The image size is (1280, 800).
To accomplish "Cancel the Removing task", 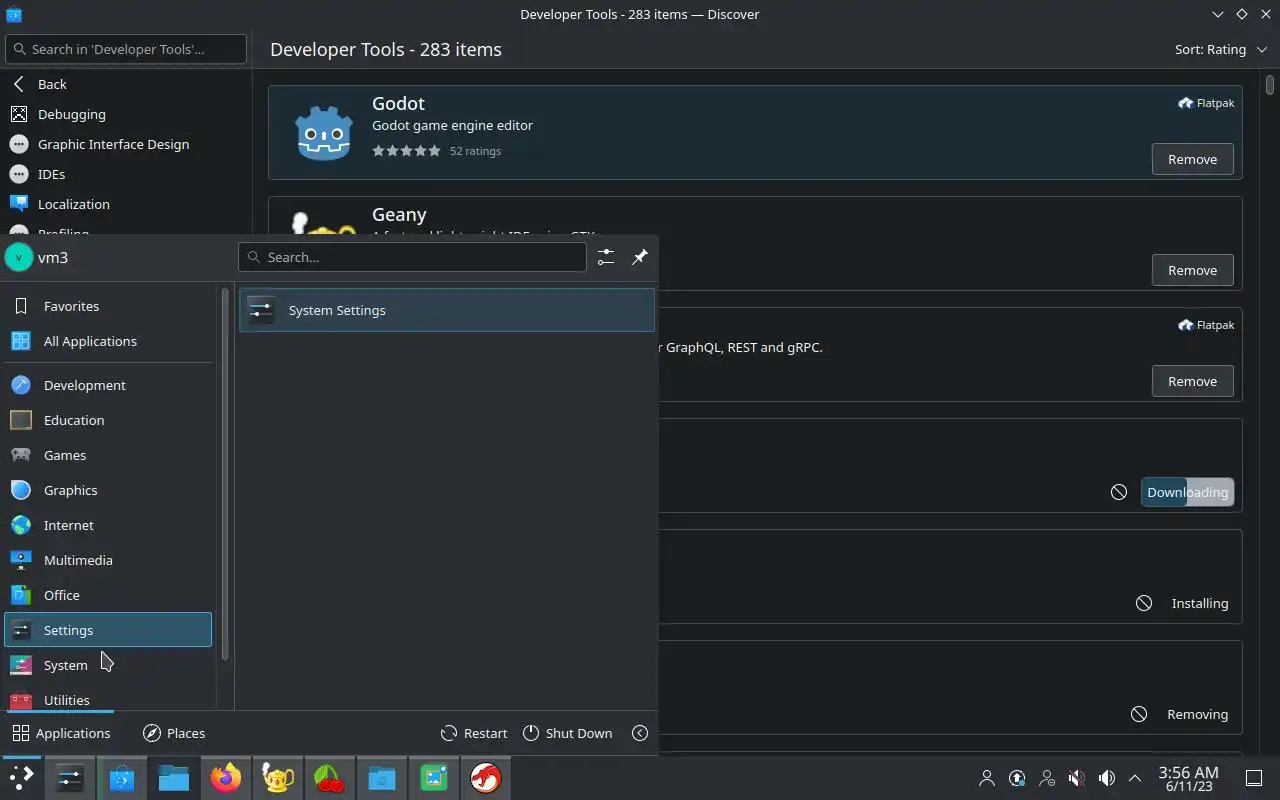I will click(1139, 714).
